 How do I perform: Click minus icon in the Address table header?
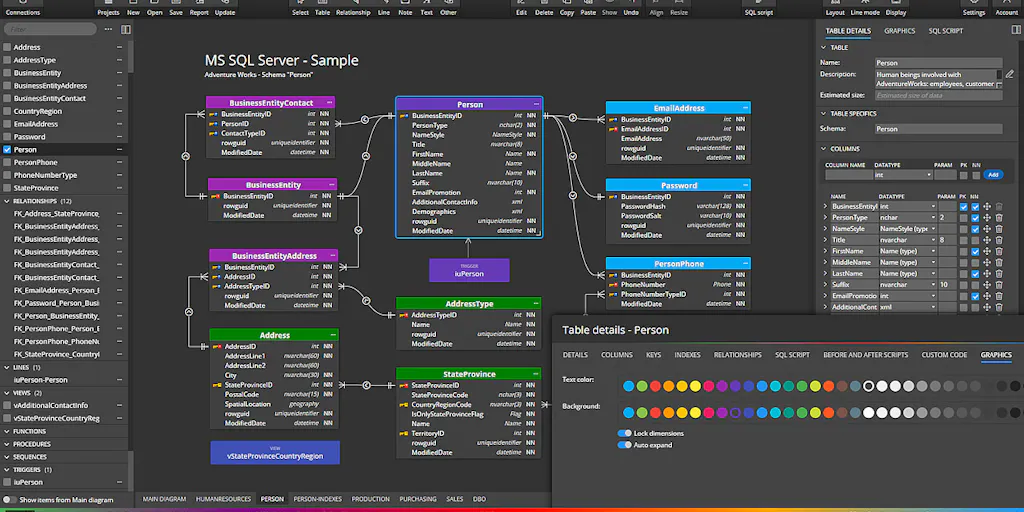coord(333,335)
